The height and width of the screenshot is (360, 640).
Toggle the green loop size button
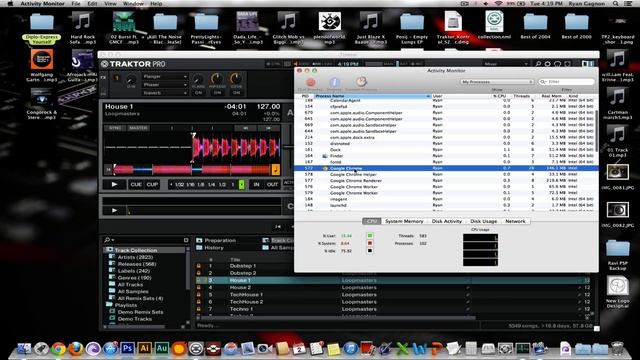click(x=241, y=184)
